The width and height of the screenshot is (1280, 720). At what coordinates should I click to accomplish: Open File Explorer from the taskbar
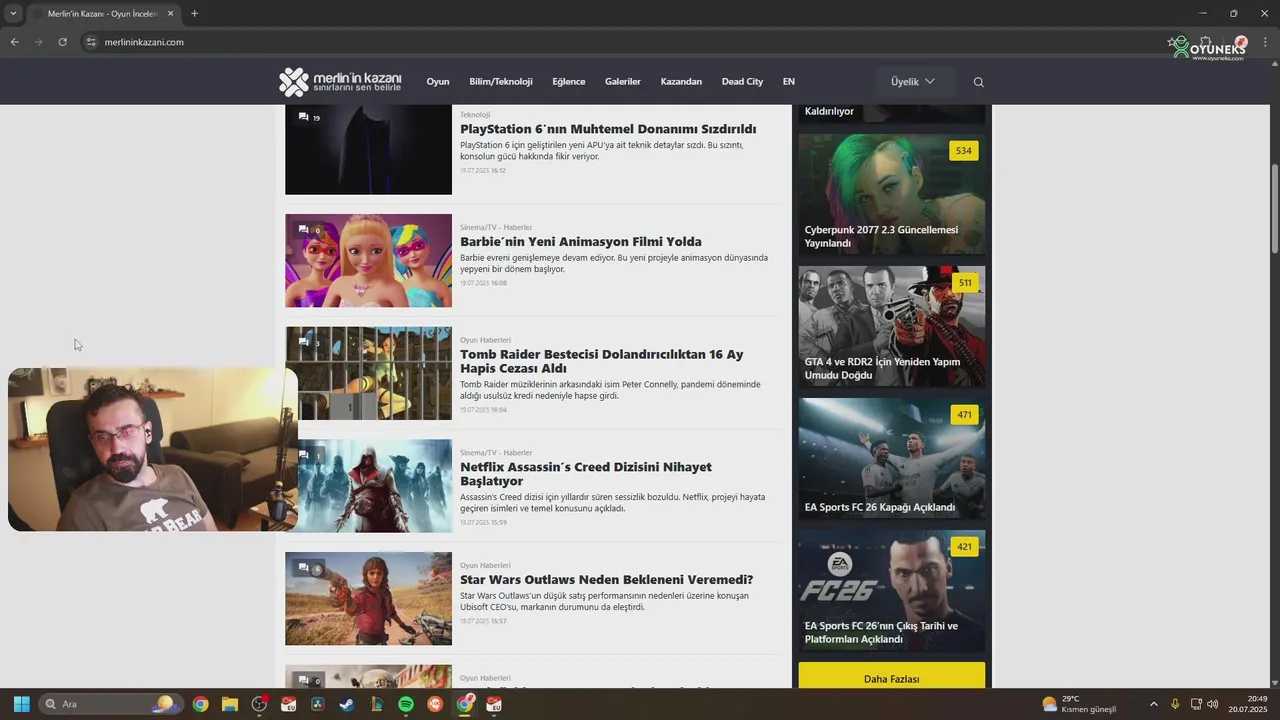[x=230, y=704]
